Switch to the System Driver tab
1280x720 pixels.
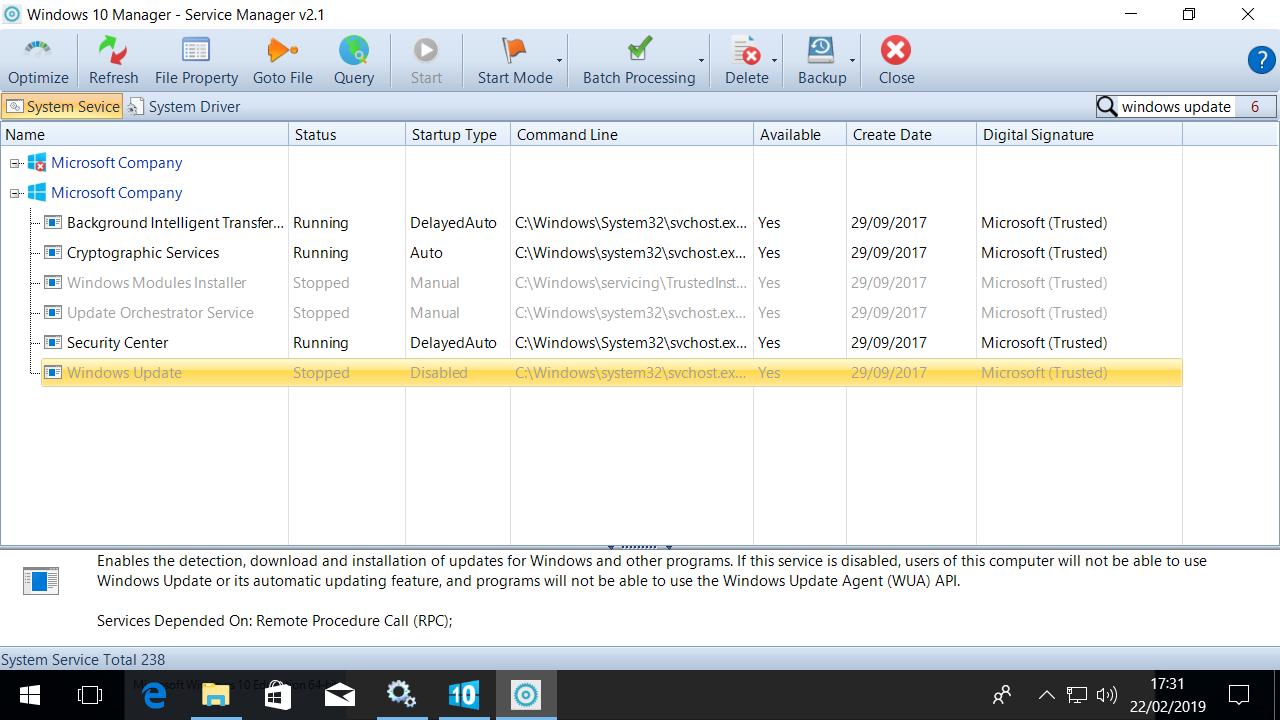[x=184, y=107]
